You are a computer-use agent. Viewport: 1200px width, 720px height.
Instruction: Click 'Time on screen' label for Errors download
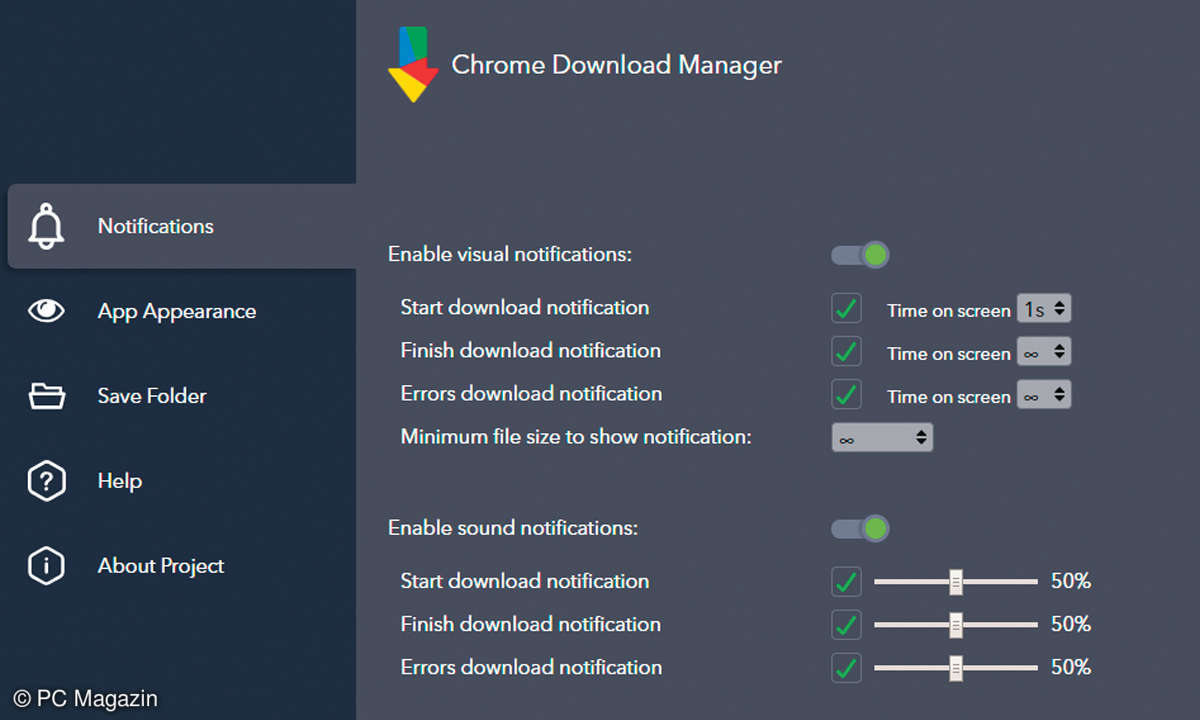[x=949, y=397]
